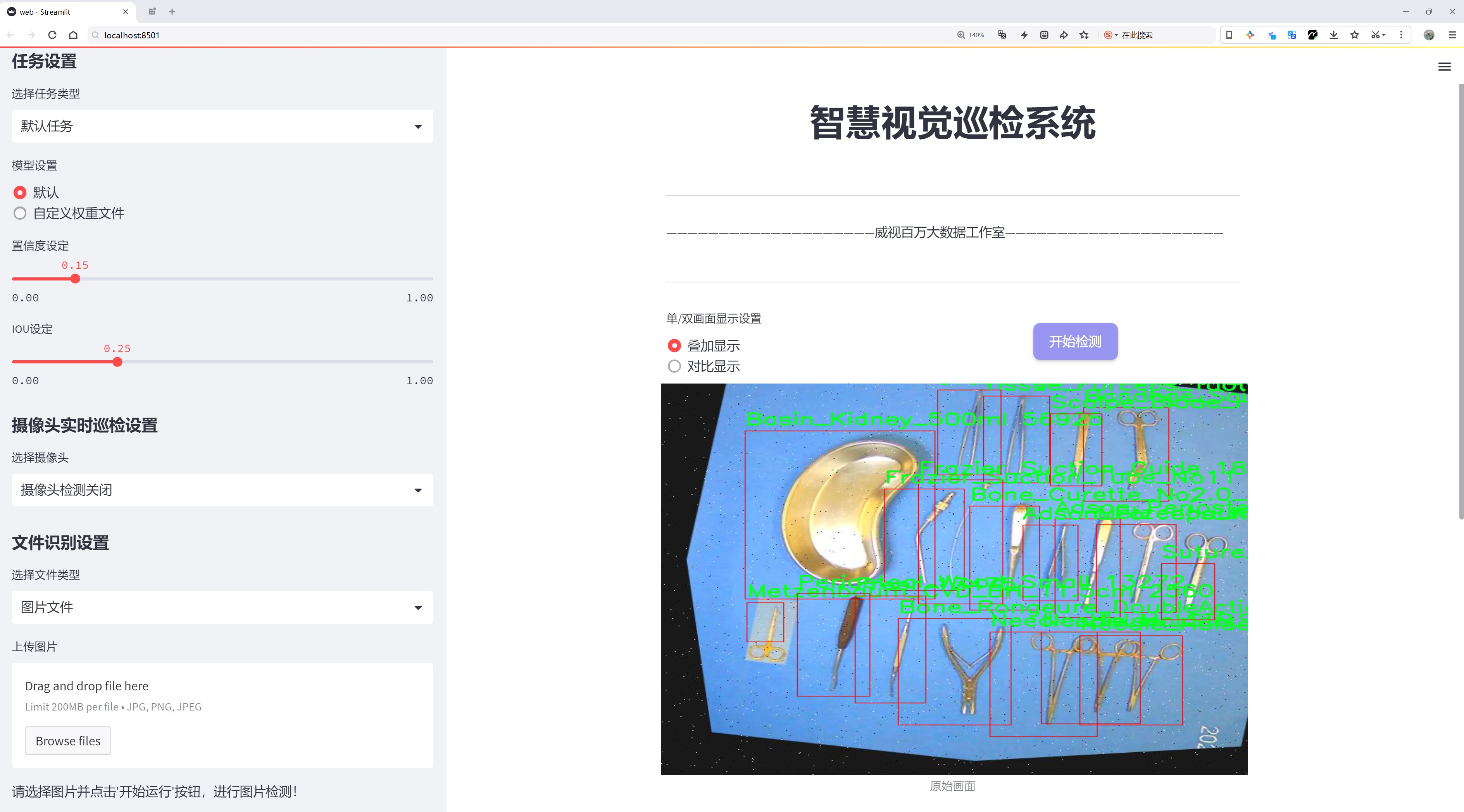
Task: Open a new browser tab
Action: (172, 11)
